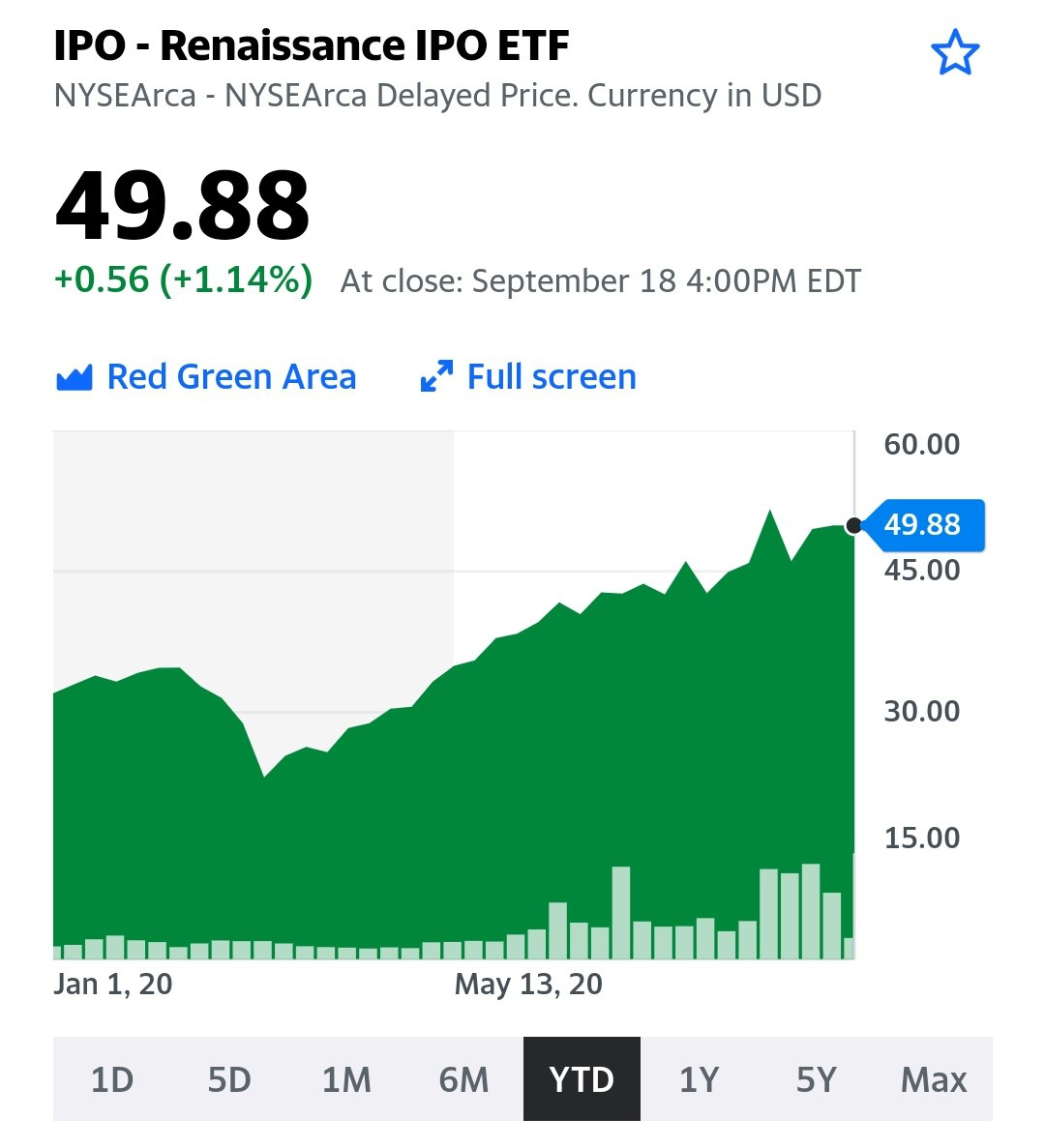
Task: Switch to the 6M time range
Action: click(464, 1079)
